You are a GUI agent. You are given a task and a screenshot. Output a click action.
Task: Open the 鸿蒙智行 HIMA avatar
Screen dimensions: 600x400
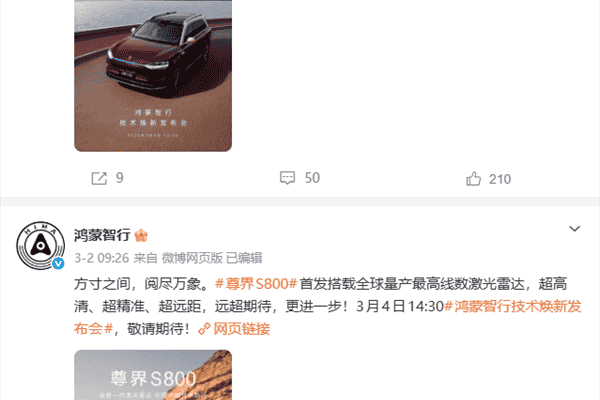[40, 245]
